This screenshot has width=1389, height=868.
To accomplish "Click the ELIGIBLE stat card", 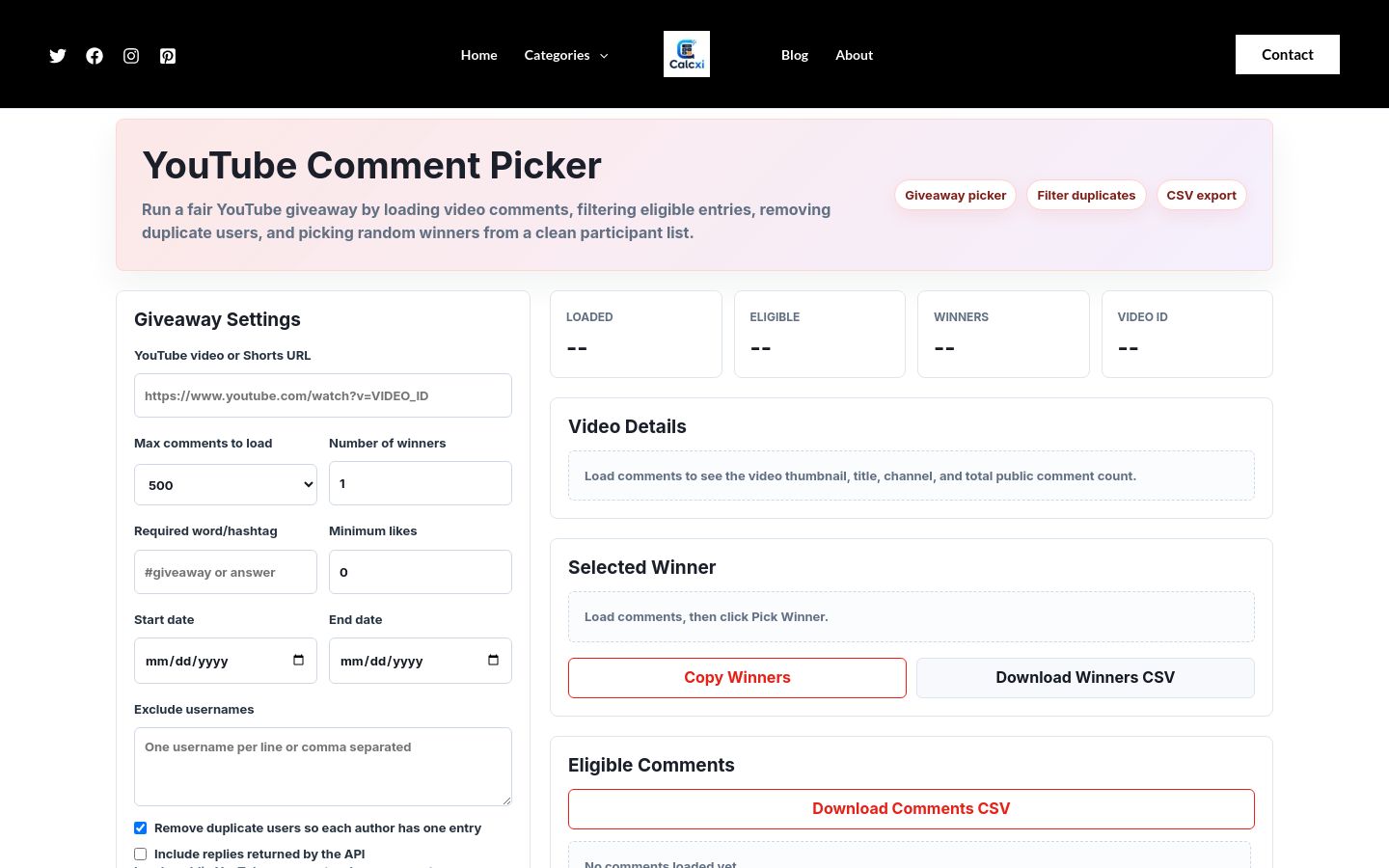I will click(x=820, y=334).
